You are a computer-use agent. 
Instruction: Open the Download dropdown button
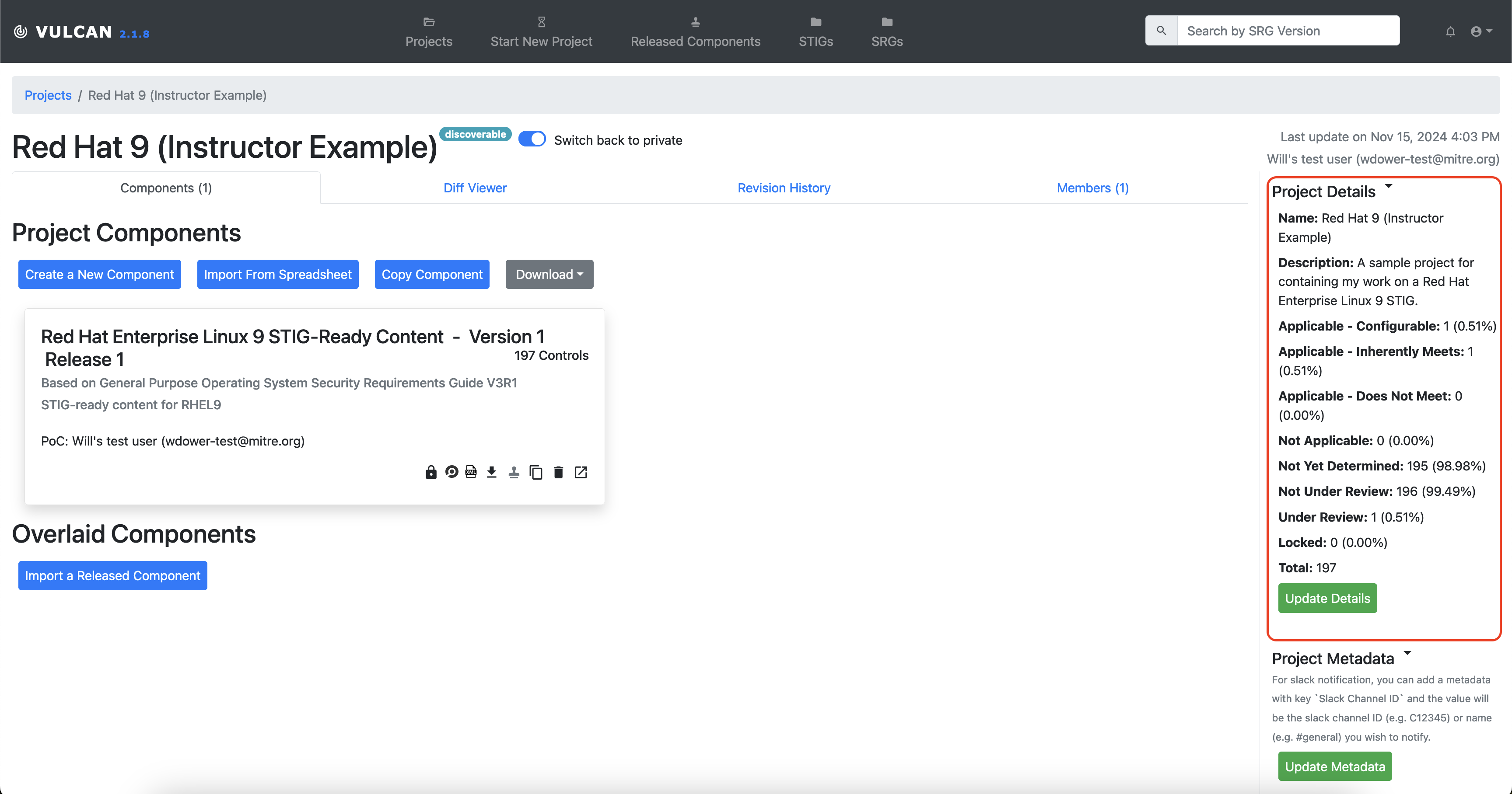click(549, 275)
